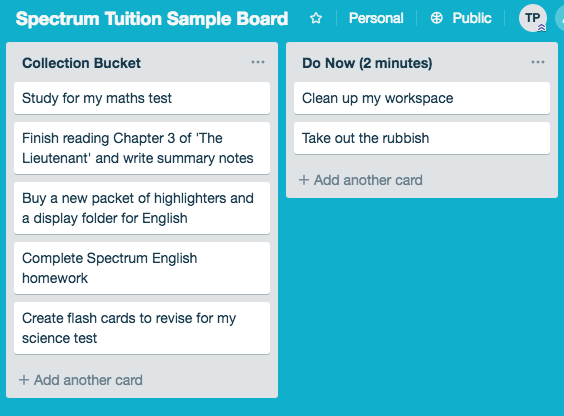Click the Collection Bucket list title
Viewport: 564px width, 416px height.
[81, 63]
